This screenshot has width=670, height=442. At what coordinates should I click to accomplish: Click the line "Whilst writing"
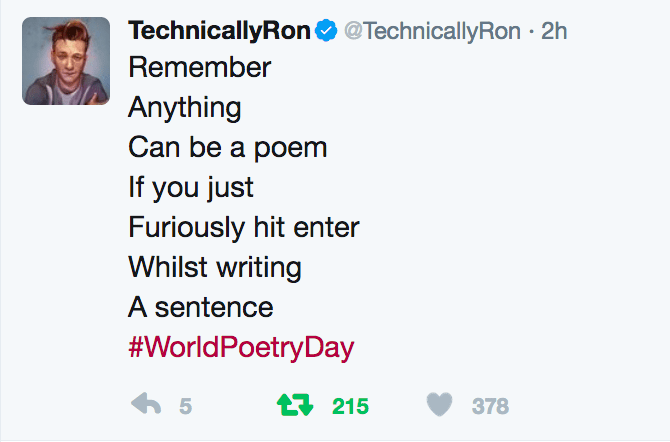[x=215, y=267]
